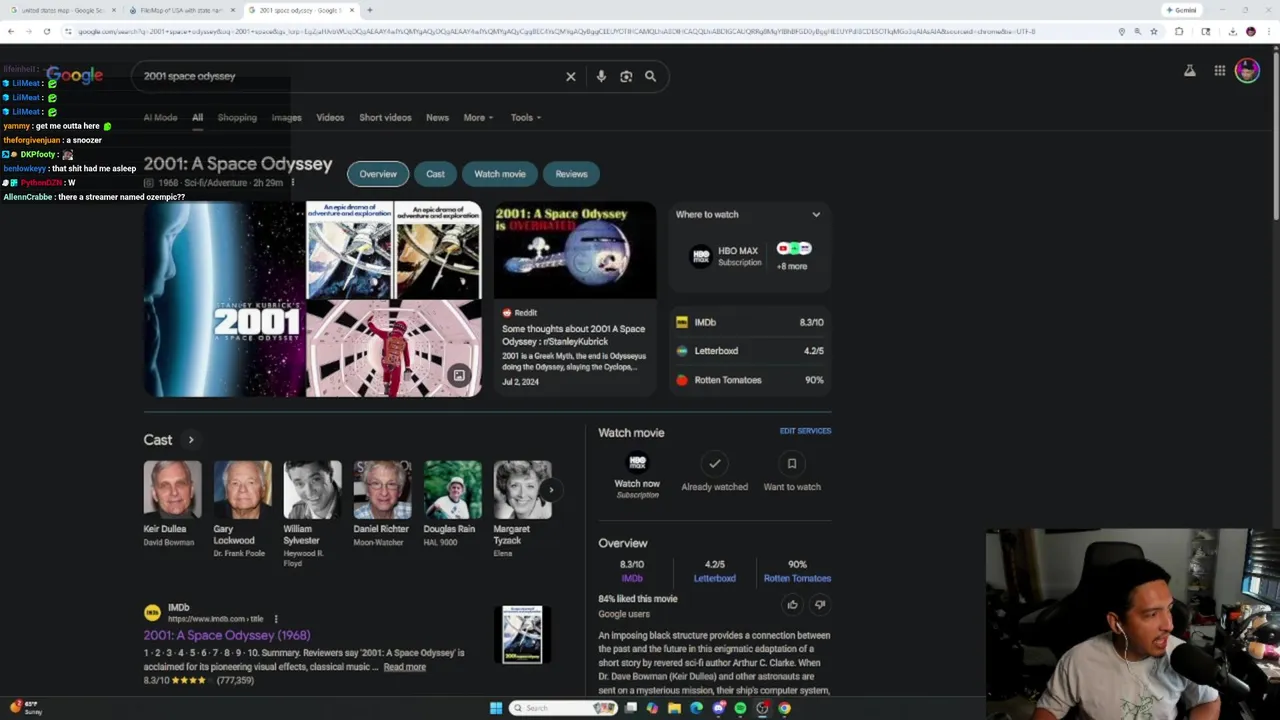
Task: Give thumbs up to the movie
Action: tap(792, 604)
